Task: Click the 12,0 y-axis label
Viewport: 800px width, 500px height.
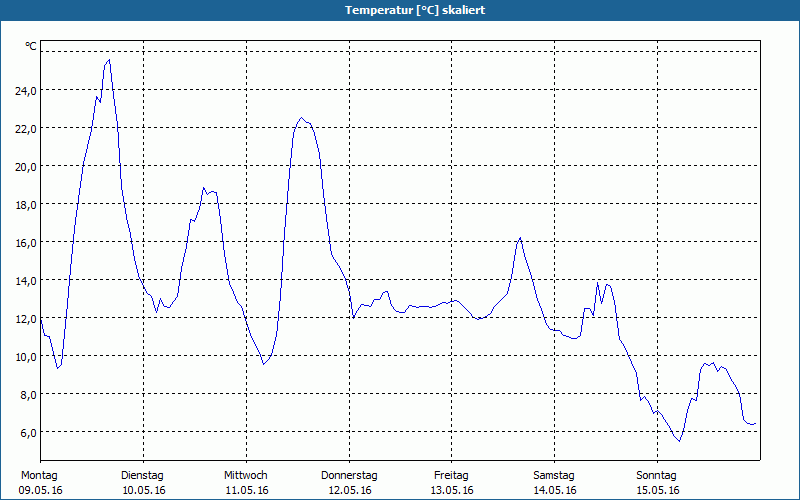Action: (26, 319)
